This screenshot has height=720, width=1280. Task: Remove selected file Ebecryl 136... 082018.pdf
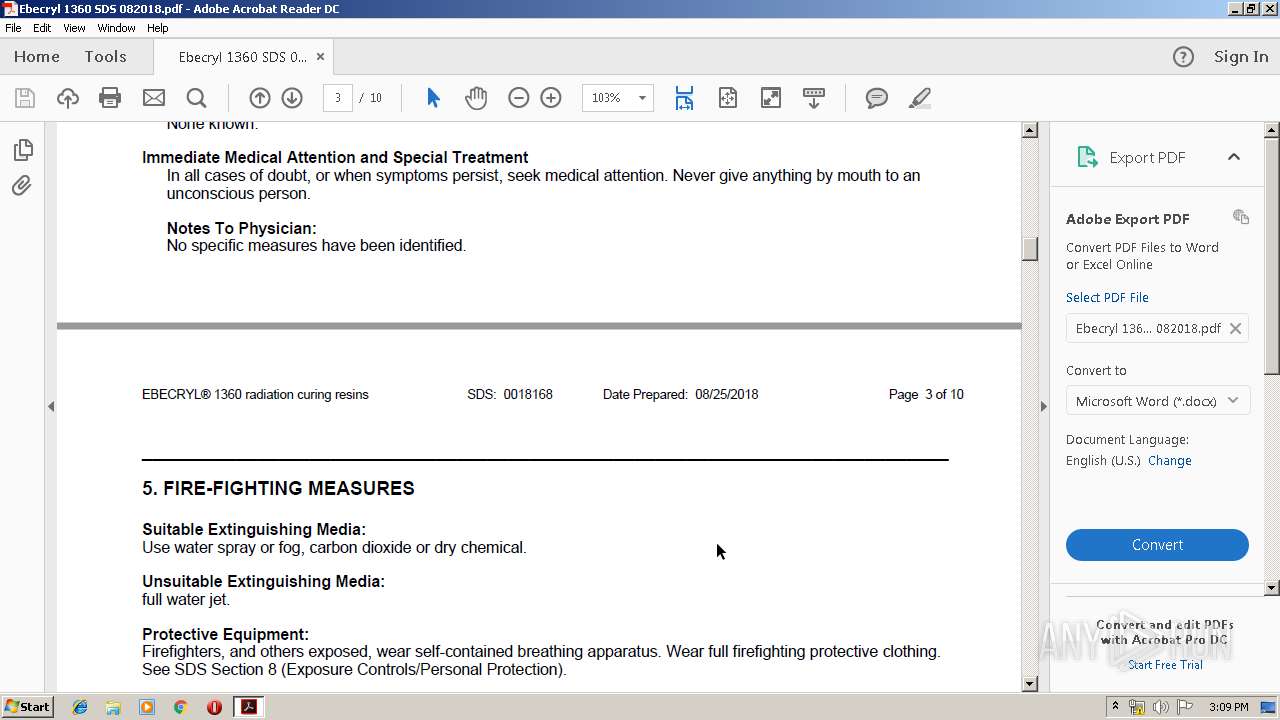1235,328
